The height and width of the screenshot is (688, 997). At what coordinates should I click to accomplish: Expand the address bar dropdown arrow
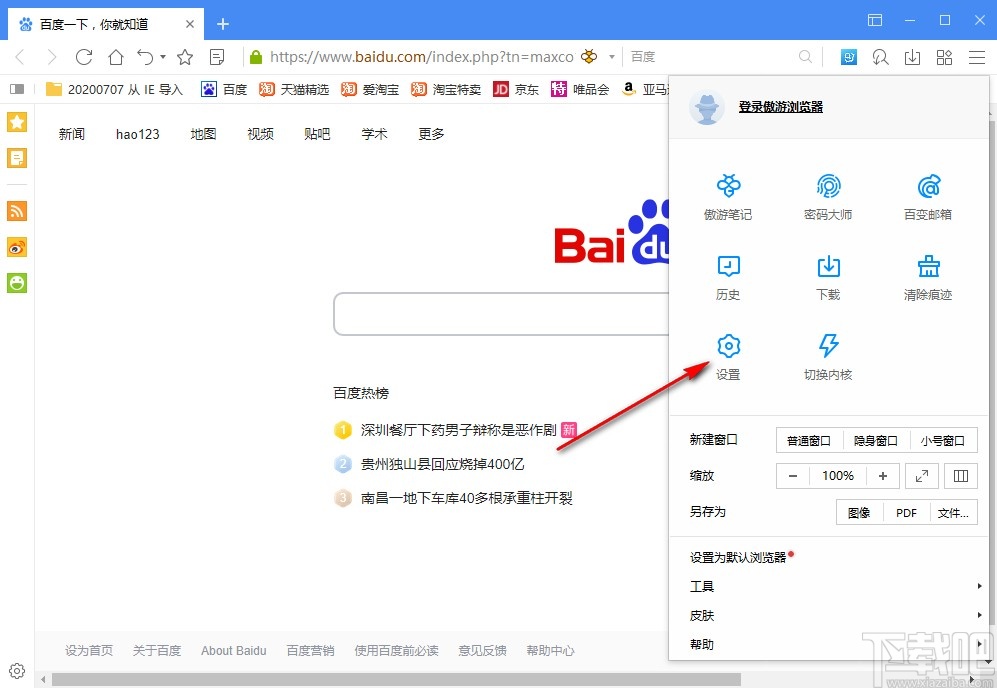click(612, 57)
